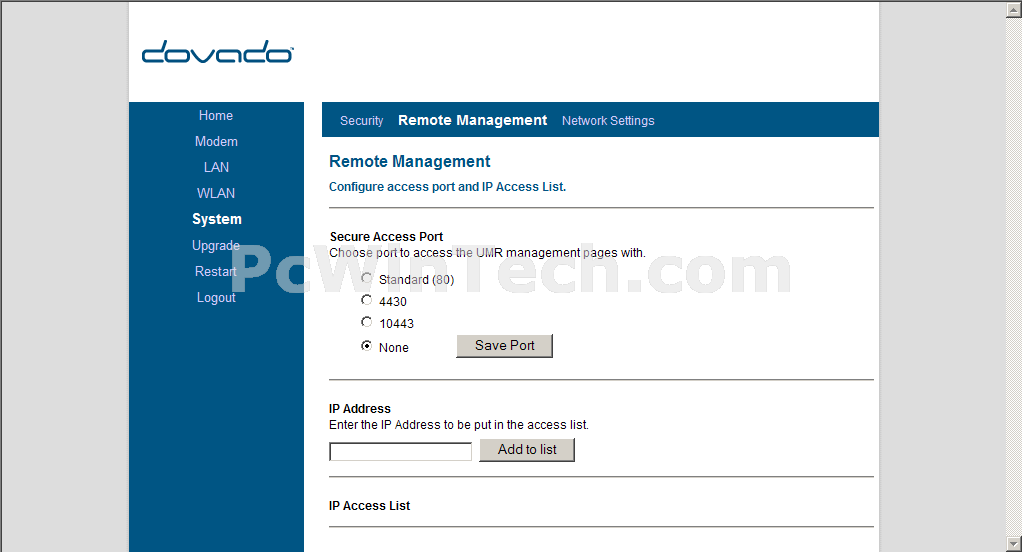Go to the Modem section
Image resolution: width=1022 pixels, height=552 pixels.
pos(216,141)
